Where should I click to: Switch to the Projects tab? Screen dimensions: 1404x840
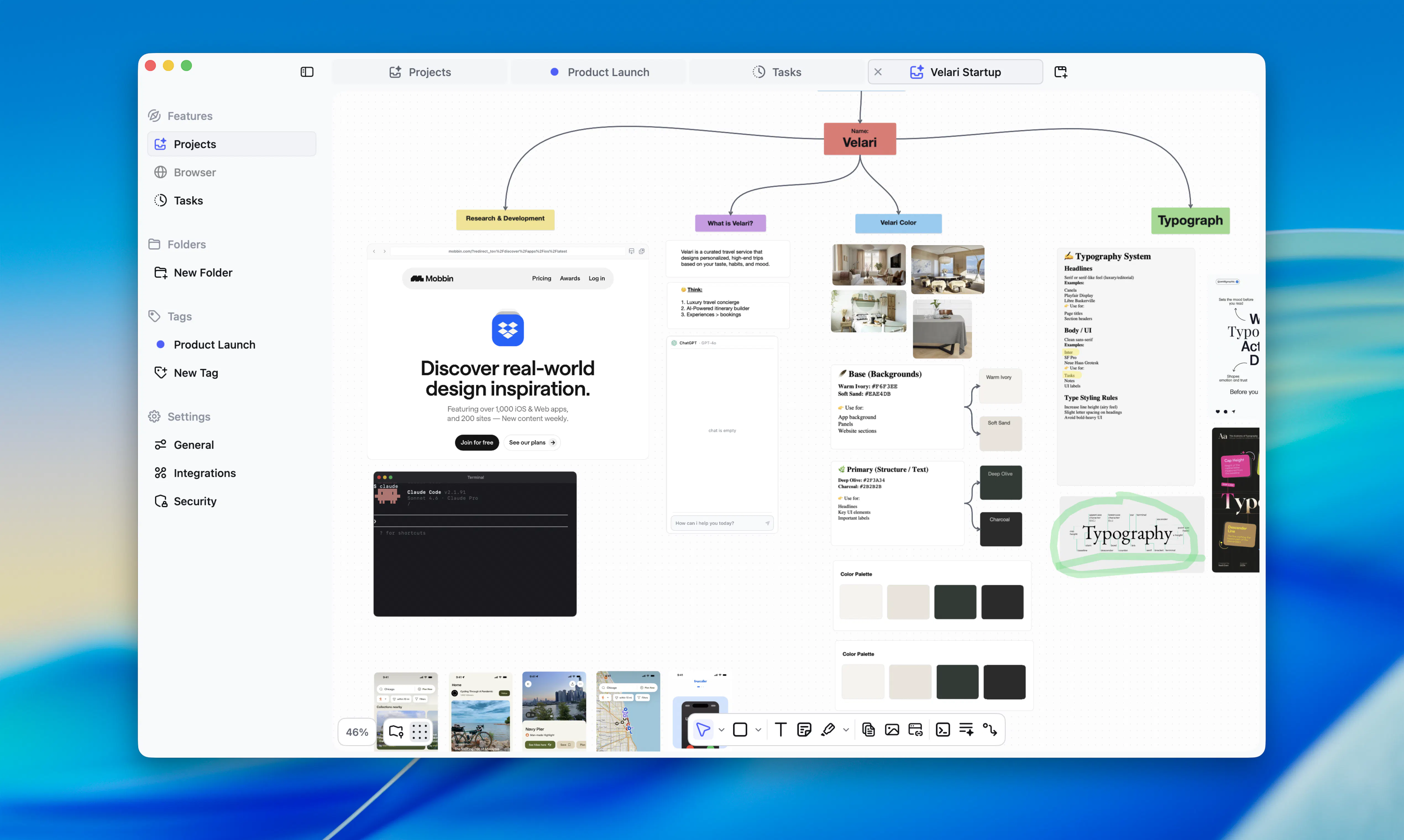point(420,72)
